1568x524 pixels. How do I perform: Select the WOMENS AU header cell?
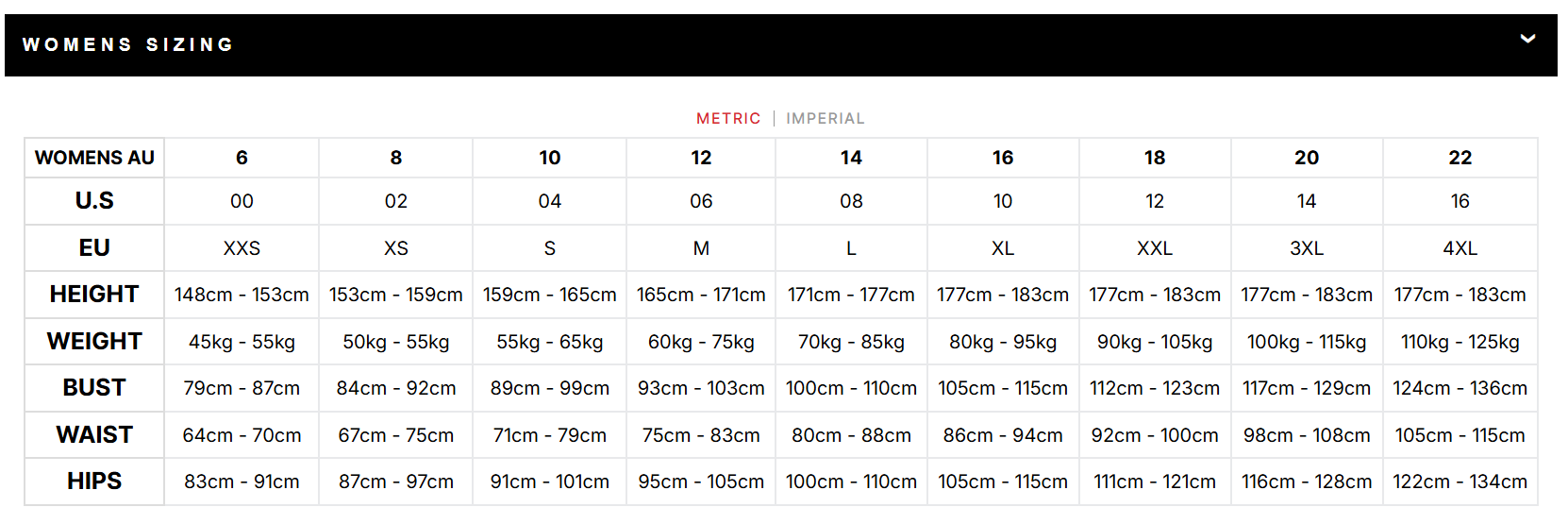94,158
